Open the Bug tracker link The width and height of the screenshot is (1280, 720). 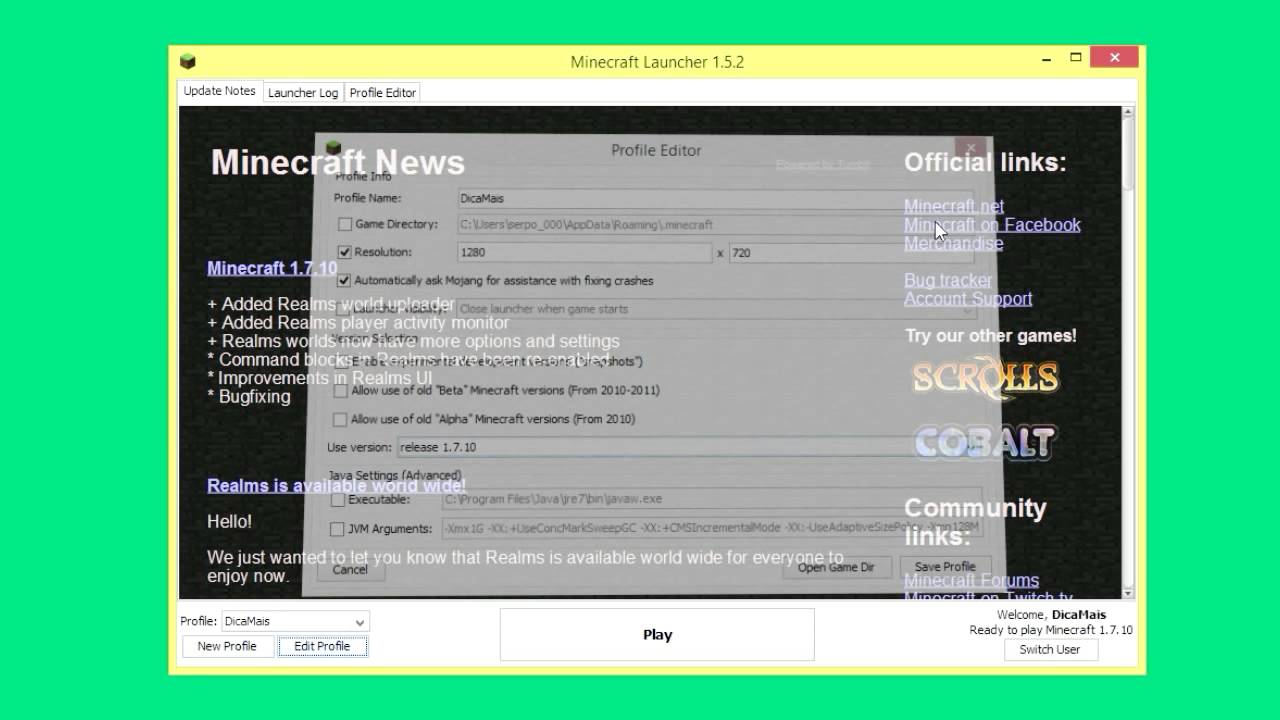click(x=948, y=280)
